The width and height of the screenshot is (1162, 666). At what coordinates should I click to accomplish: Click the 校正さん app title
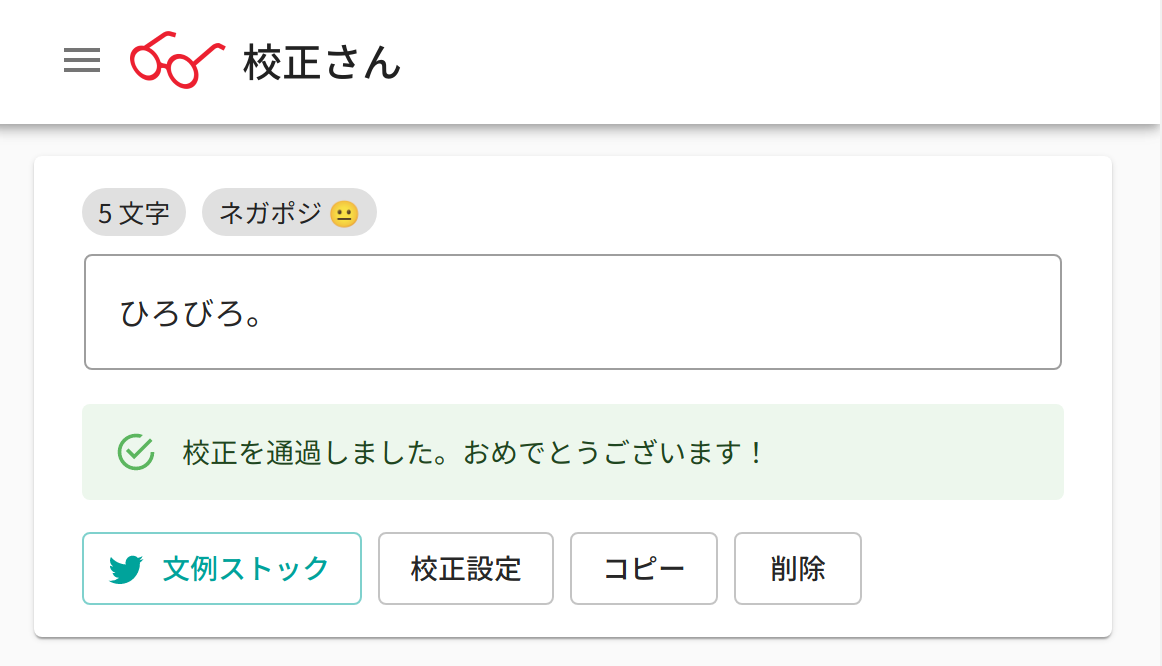321,63
